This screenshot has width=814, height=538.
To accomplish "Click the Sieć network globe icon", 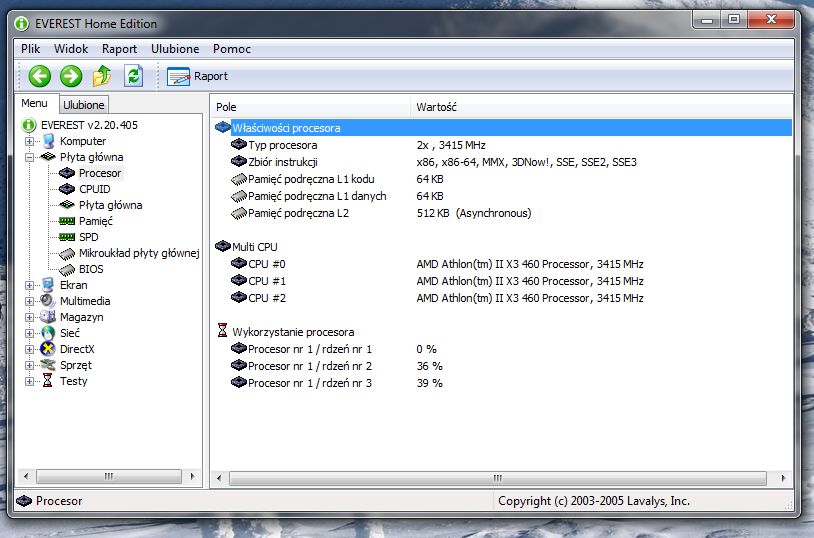I will (x=48, y=333).
